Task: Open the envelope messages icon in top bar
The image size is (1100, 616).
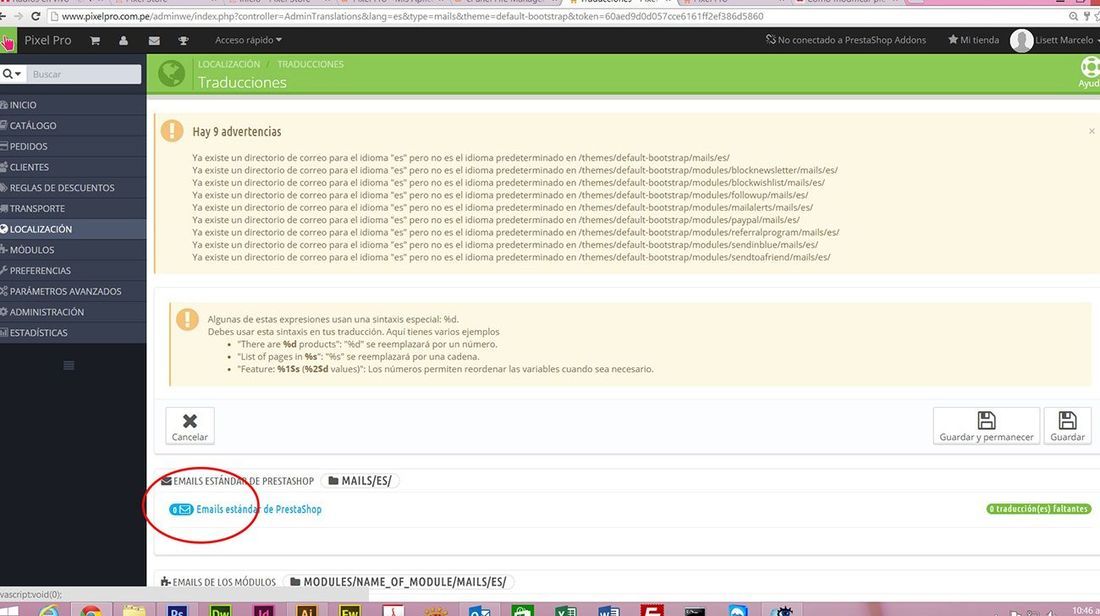Action: [x=154, y=41]
